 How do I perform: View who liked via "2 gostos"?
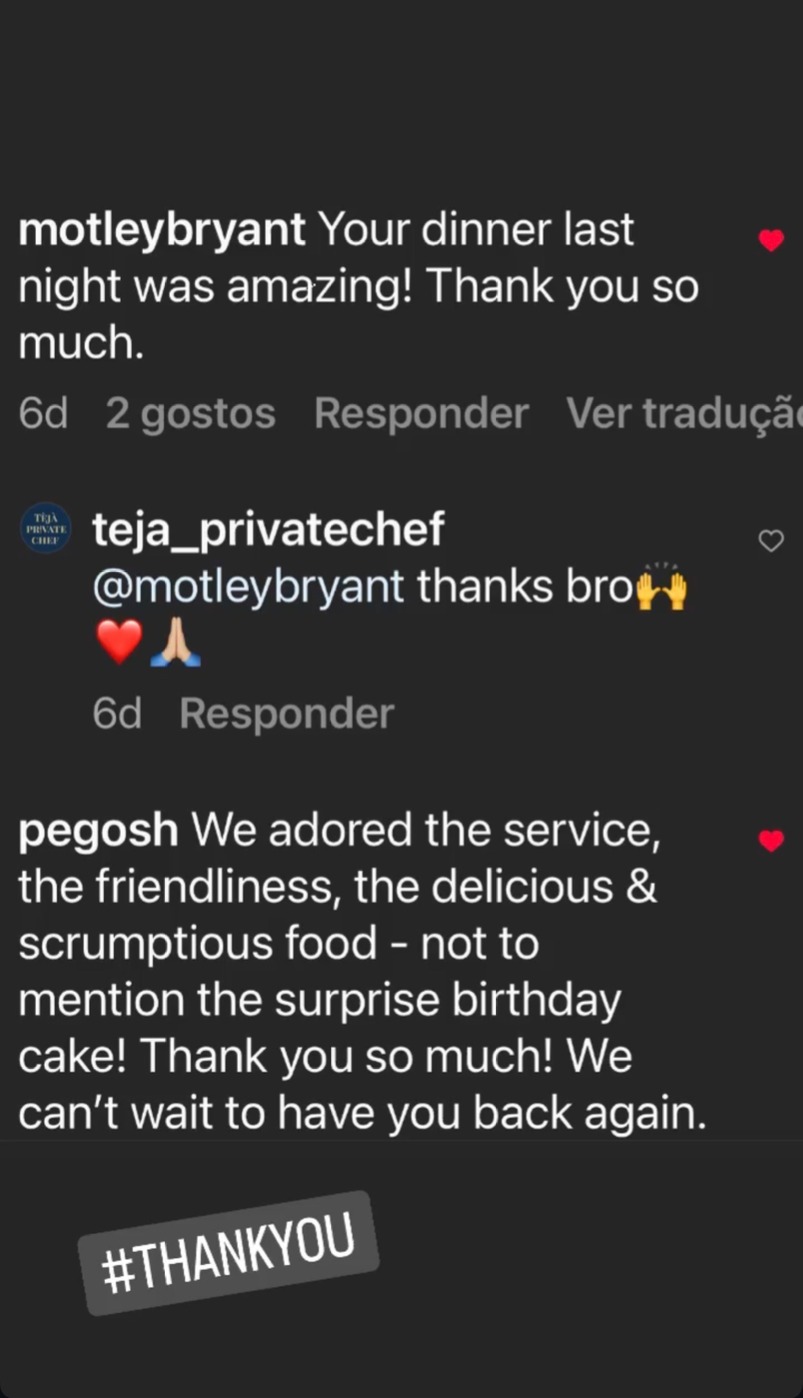pos(190,413)
